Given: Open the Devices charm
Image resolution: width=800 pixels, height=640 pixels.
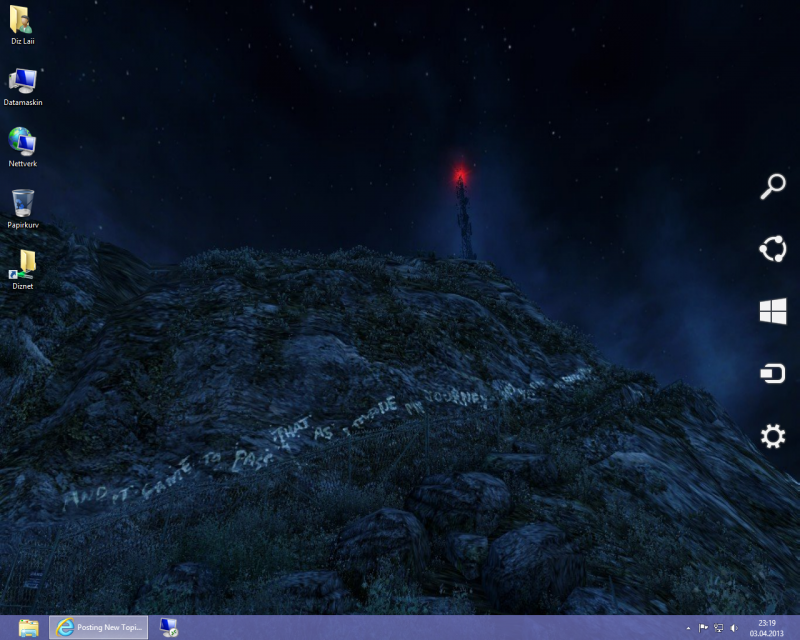Looking at the screenshot, I should [773, 373].
